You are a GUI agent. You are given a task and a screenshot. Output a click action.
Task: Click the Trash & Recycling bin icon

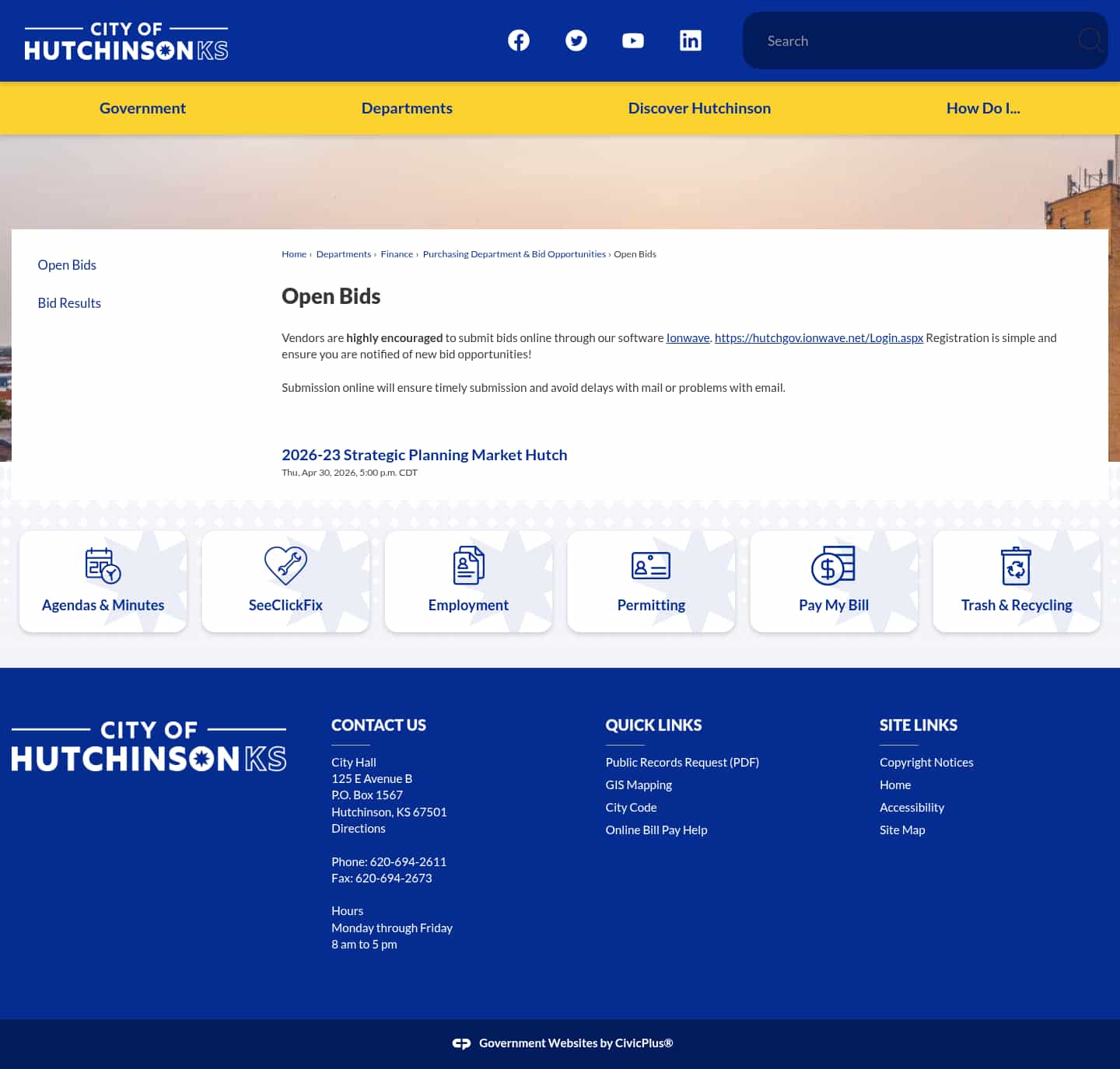click(1017, 565)
